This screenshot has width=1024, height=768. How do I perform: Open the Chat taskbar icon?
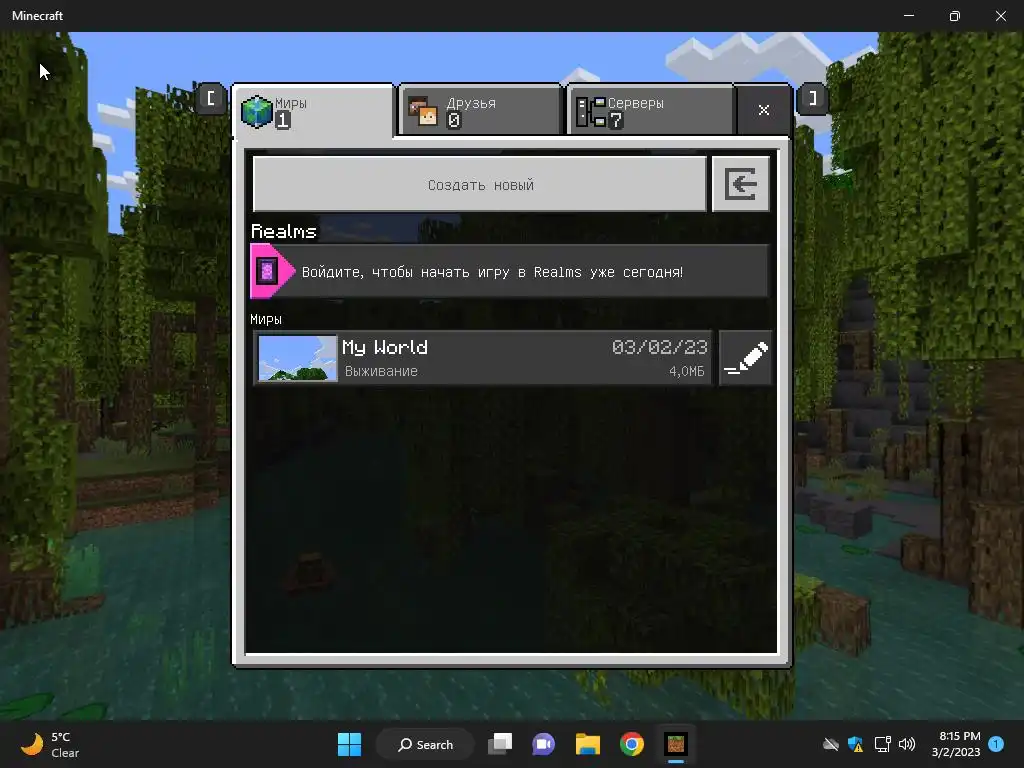point(543,744)
